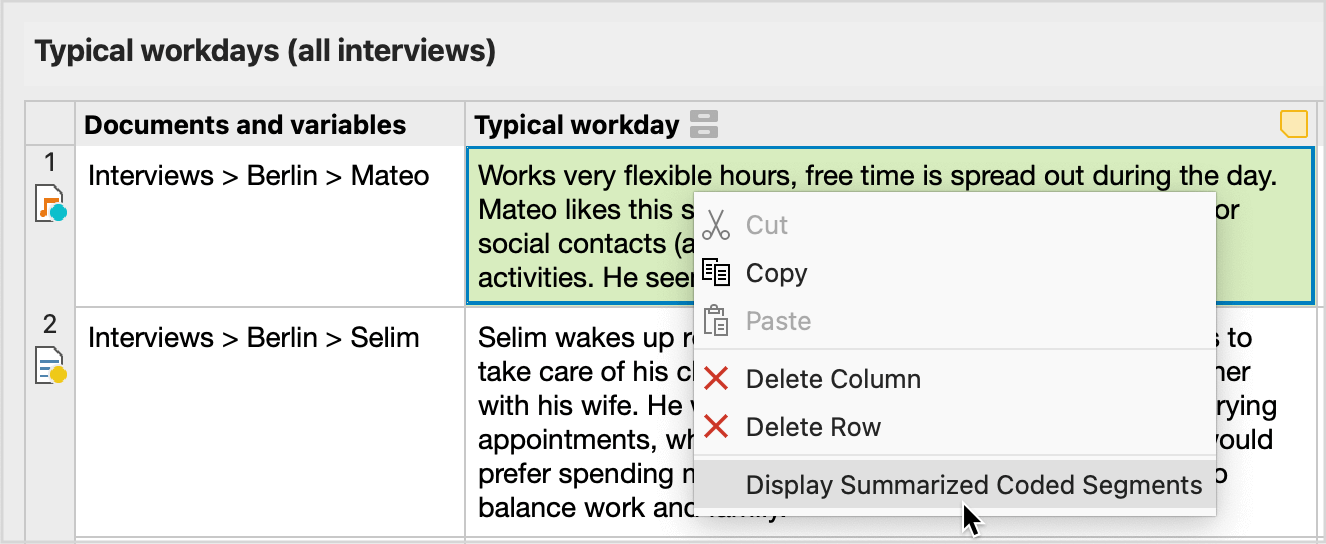Click the text document icon in row 2
The image size is (1326, 544).
point(50,365)
